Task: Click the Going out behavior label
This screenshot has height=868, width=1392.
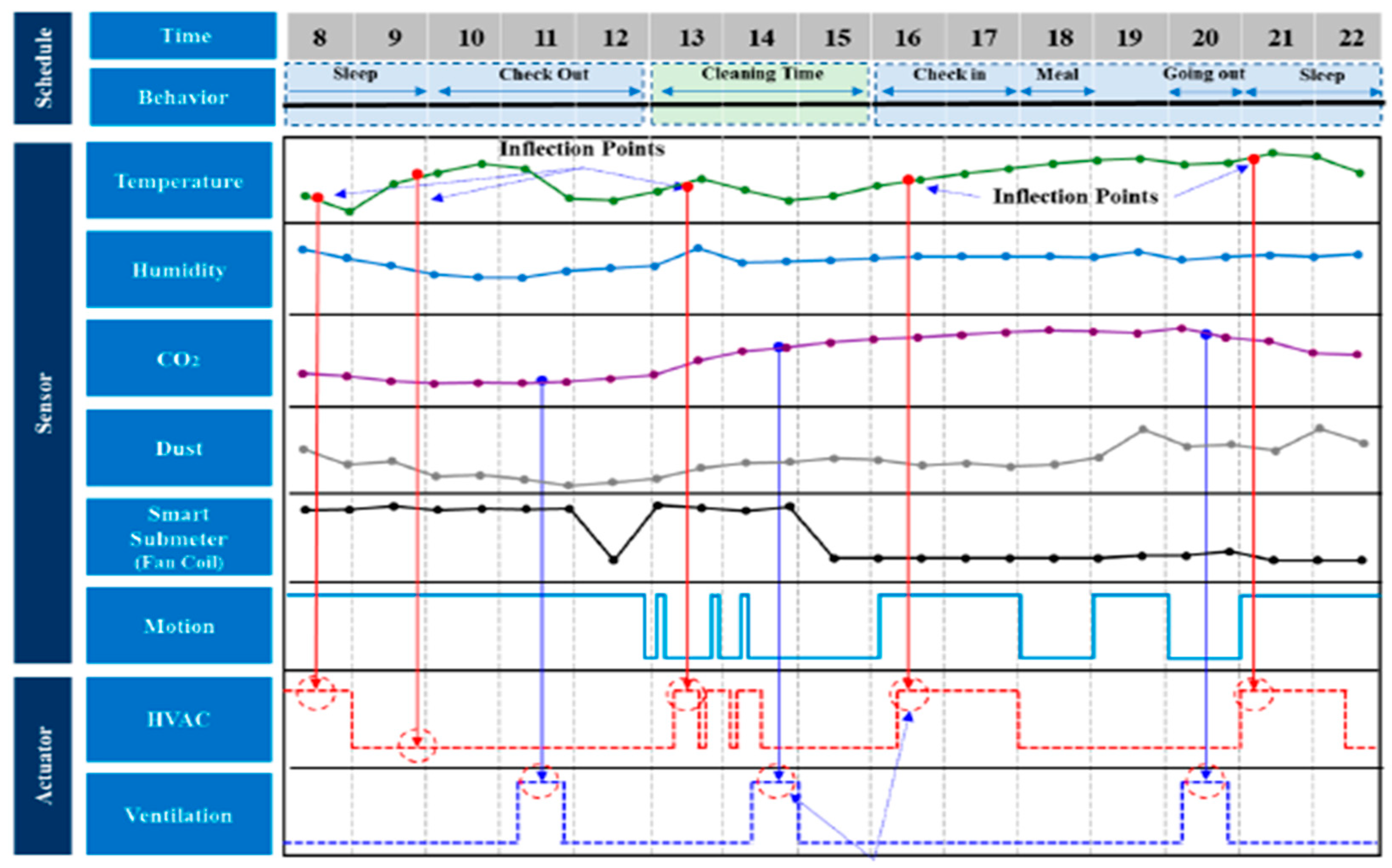Action: pos(1204,74)
